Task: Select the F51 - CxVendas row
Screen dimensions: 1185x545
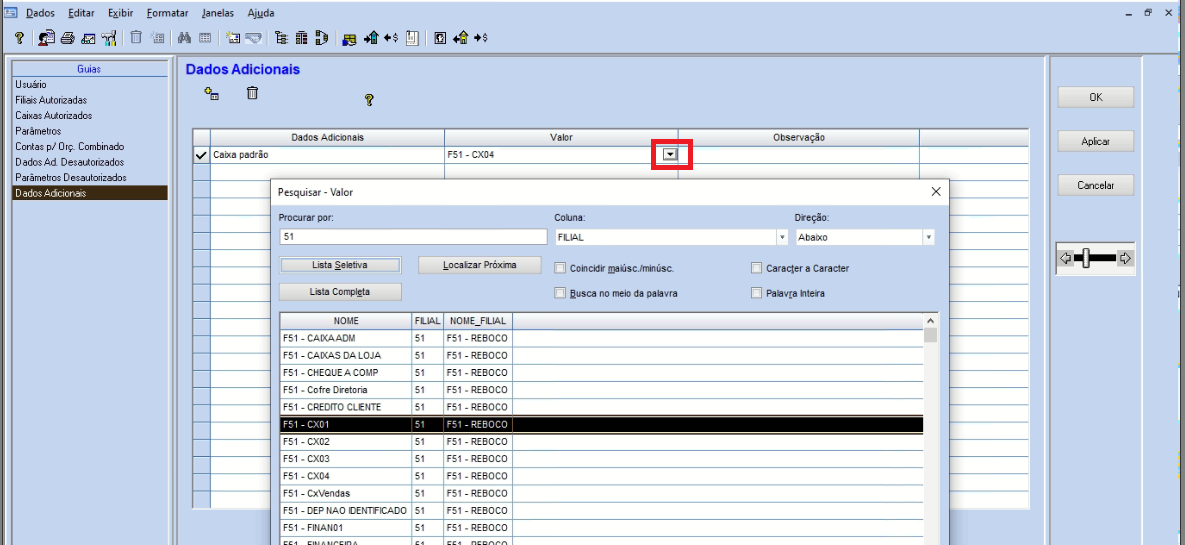Action: point(601,494)
